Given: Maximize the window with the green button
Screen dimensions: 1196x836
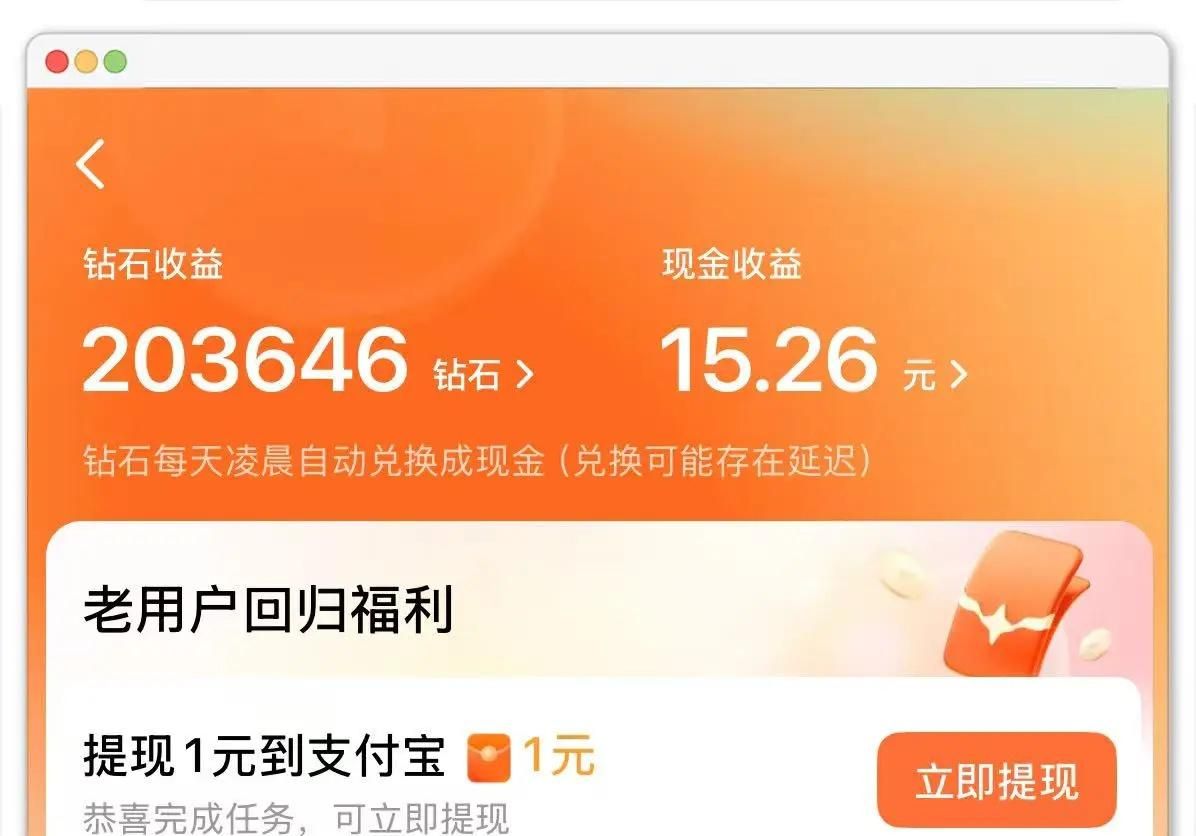Looking at the screenshot, I should [x=115, y=61].
